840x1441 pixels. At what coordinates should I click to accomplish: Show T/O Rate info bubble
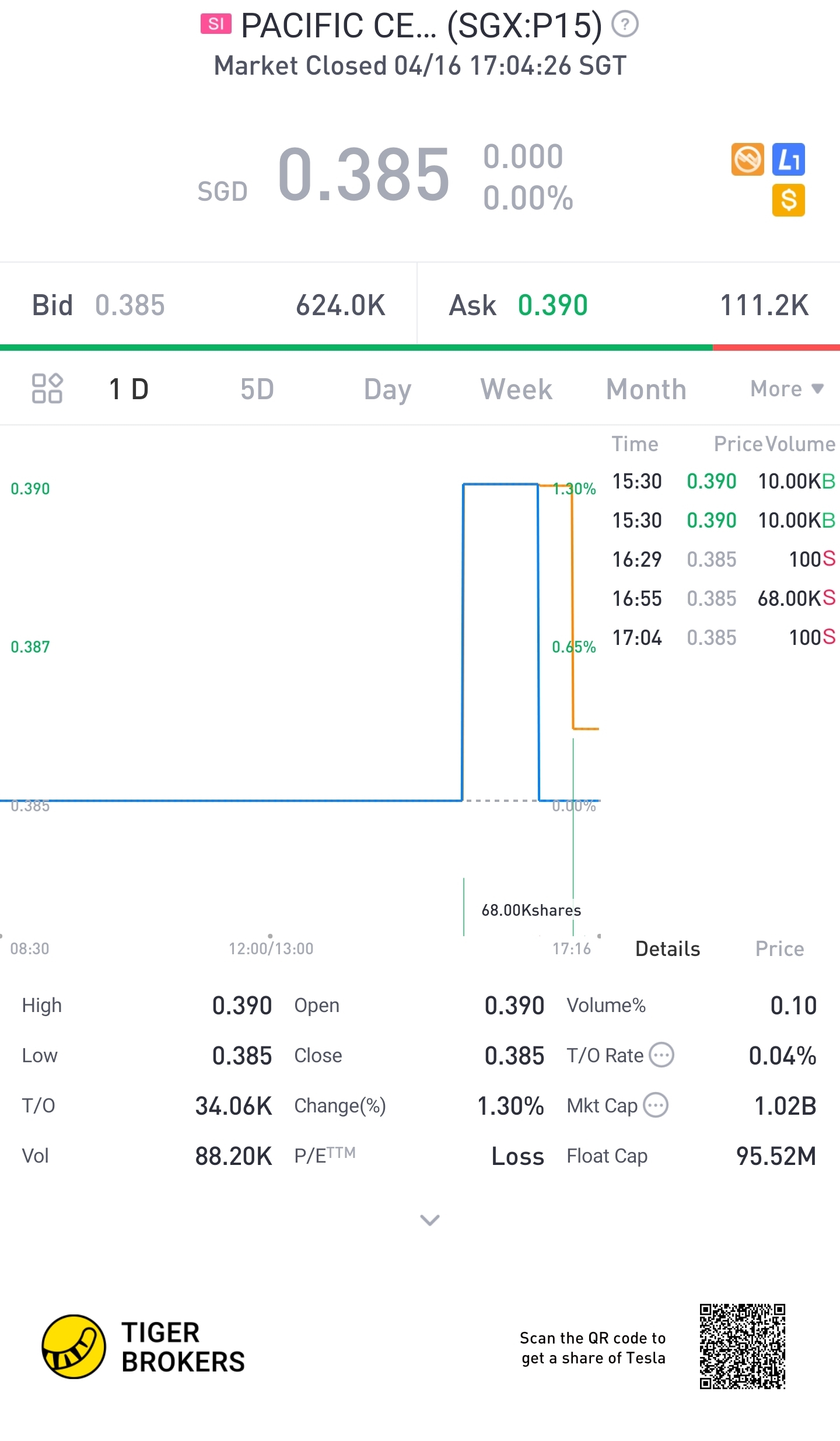pos(662,1055)
